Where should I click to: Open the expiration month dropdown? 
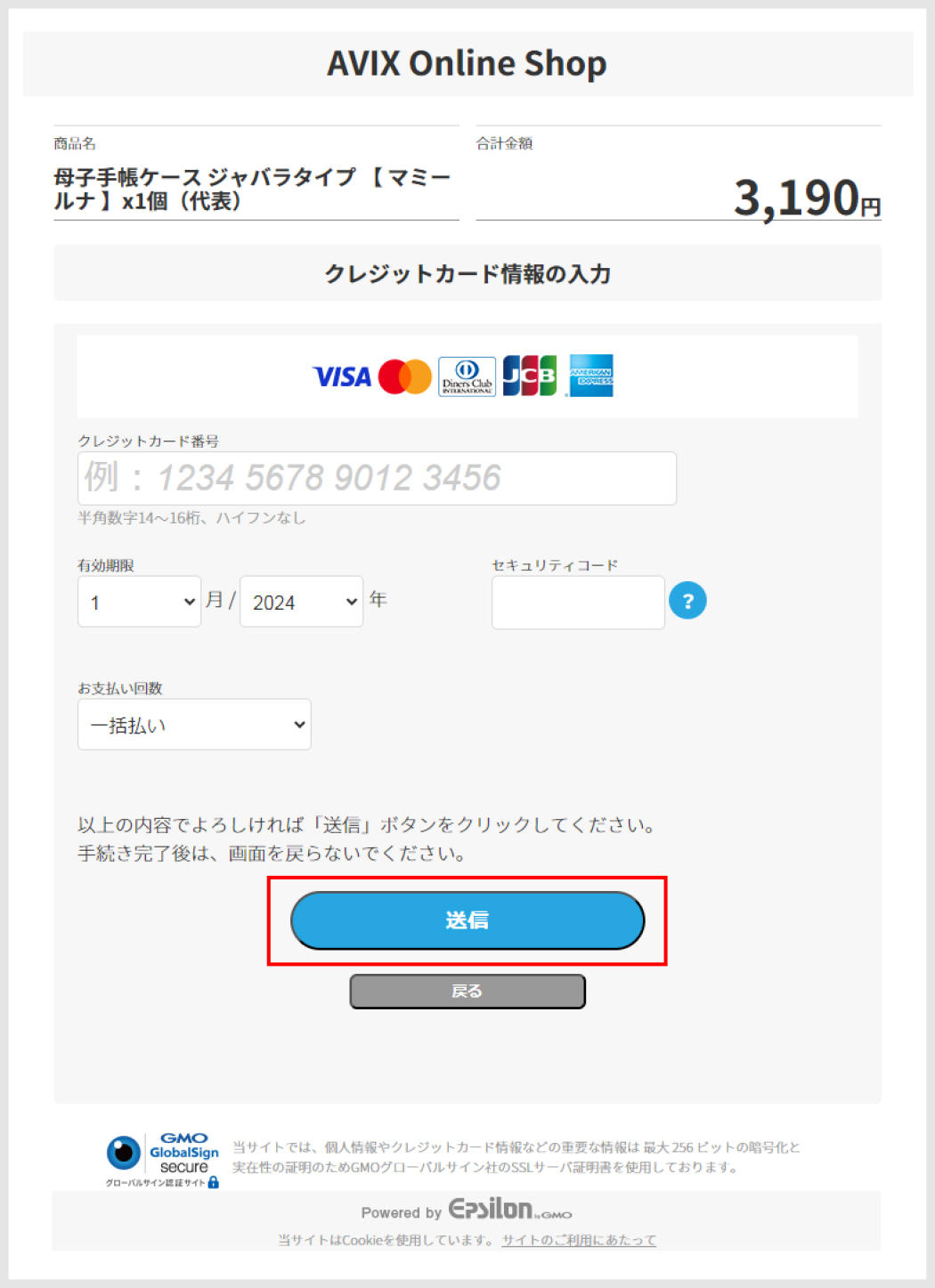click(x=140, y=602)
